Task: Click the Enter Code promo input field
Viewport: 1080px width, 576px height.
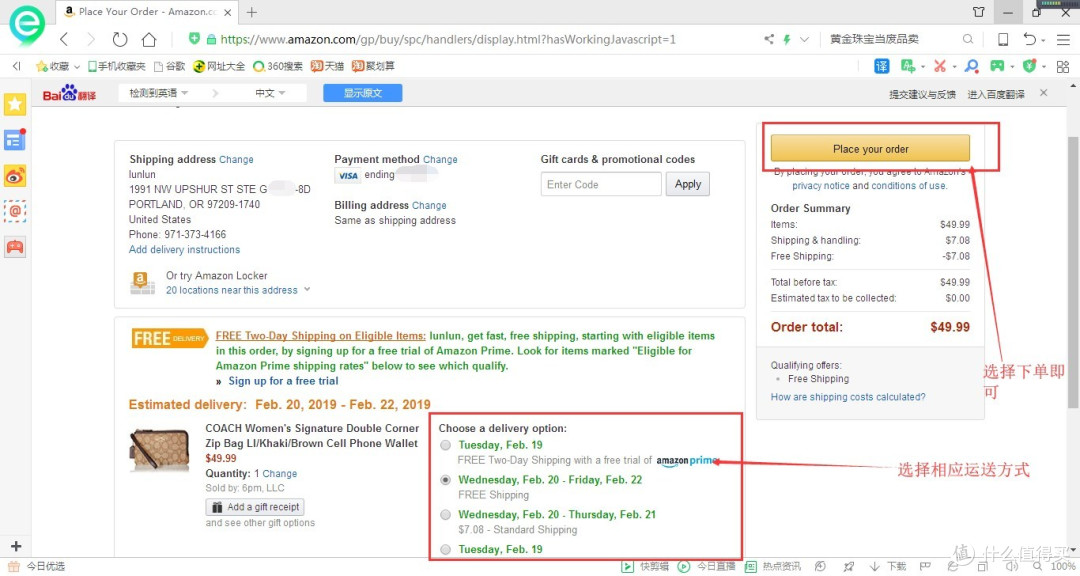Action: coord(601,184)
